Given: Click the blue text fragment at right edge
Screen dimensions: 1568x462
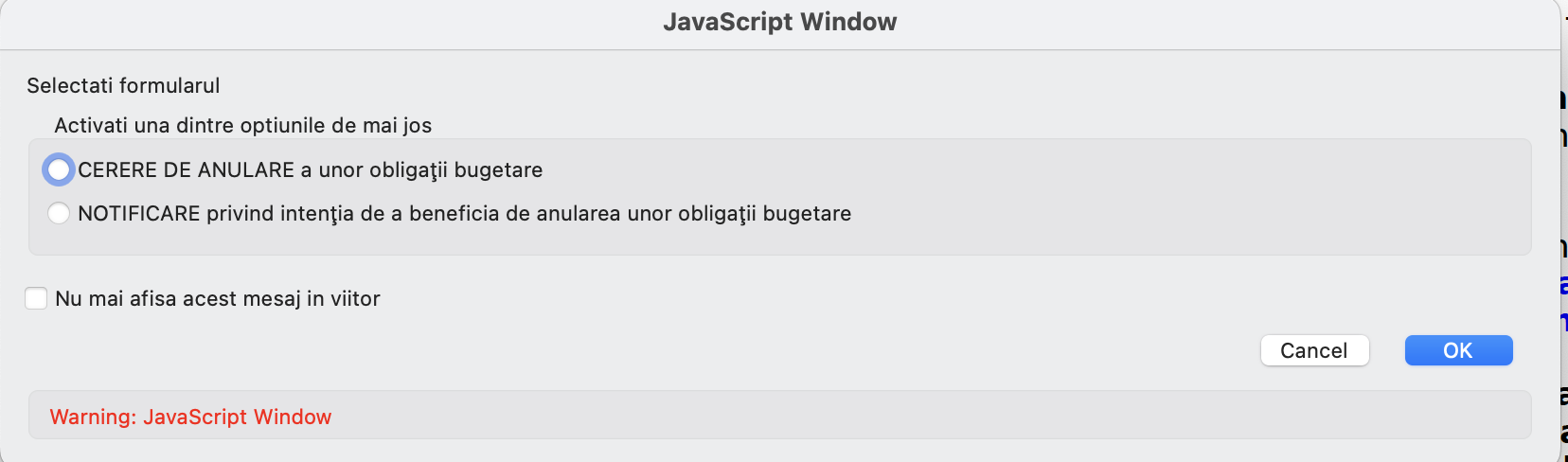Looking at the screenshot, I should tap(1563, 286).
